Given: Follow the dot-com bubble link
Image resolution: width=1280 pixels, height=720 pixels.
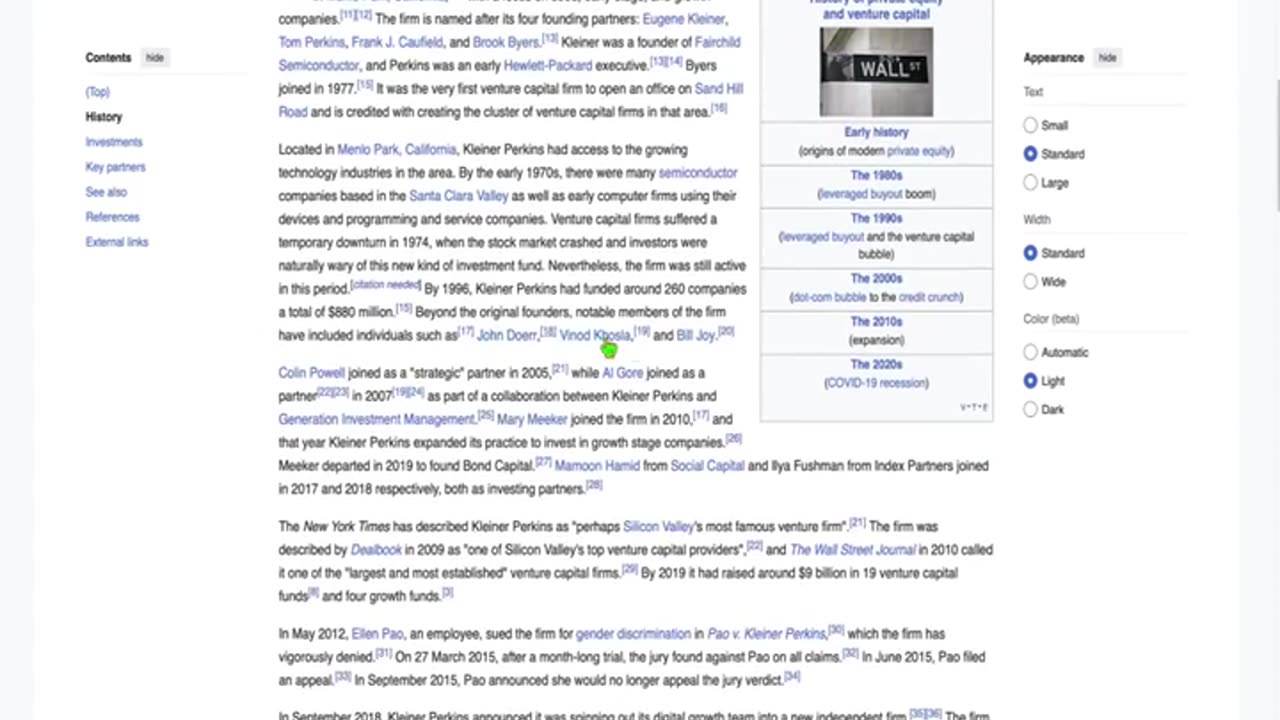Looking at the screenshot, I should point(831,297).
